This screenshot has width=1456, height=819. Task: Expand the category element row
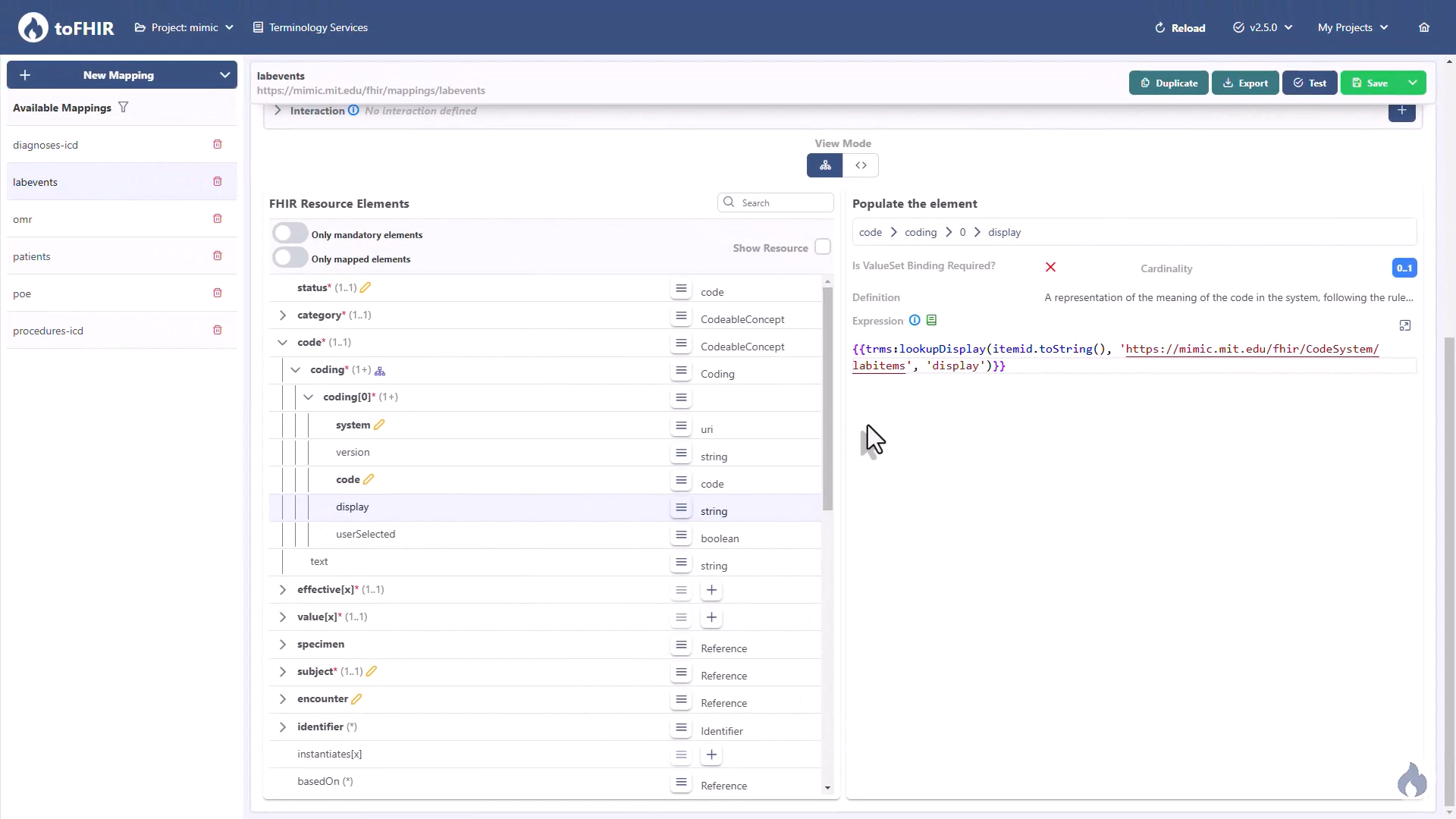(x=282, y=315)
